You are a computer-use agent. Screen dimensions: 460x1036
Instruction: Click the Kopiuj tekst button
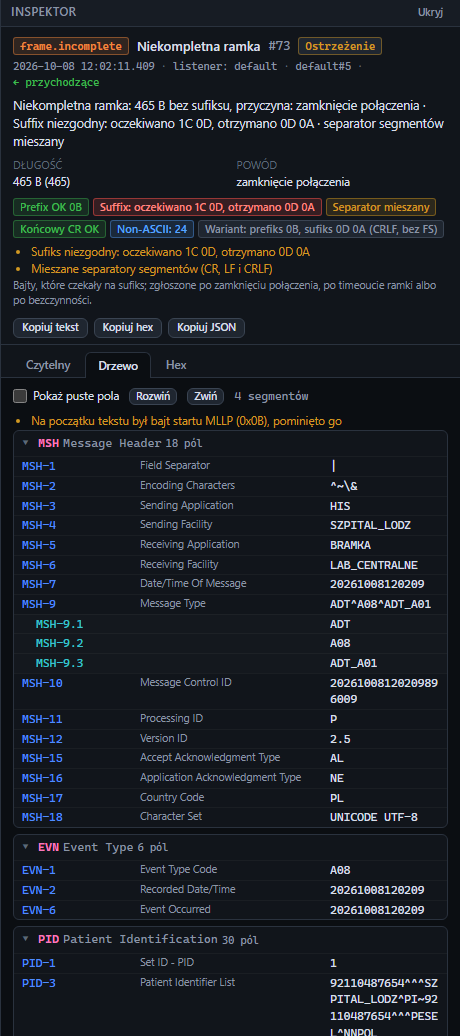coord(50,327)
